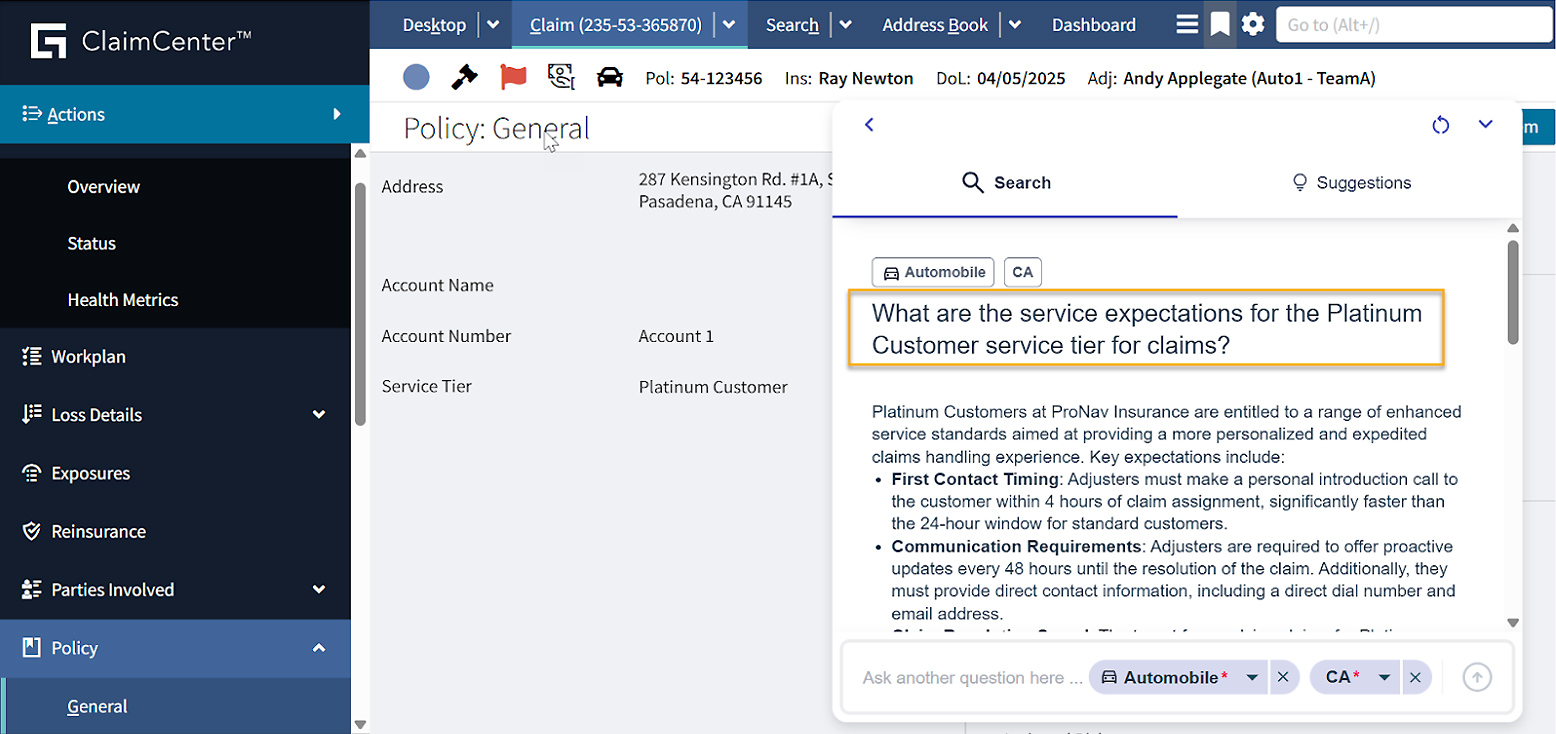
Task: Open the payments icon in the claim infobar
Action: (561, 77)
